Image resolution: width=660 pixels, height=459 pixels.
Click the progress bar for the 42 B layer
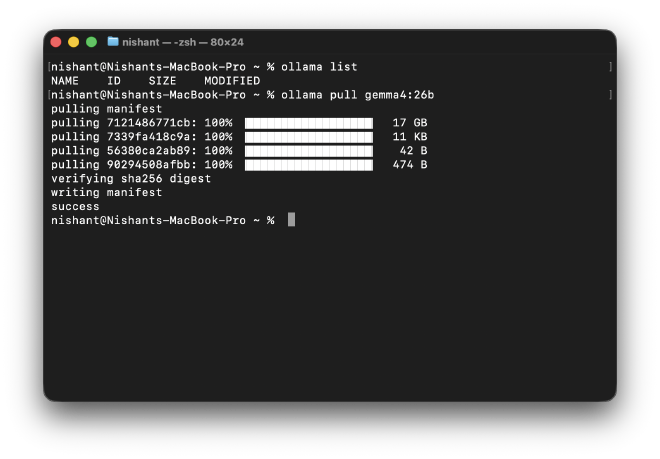tap(309, 151)
